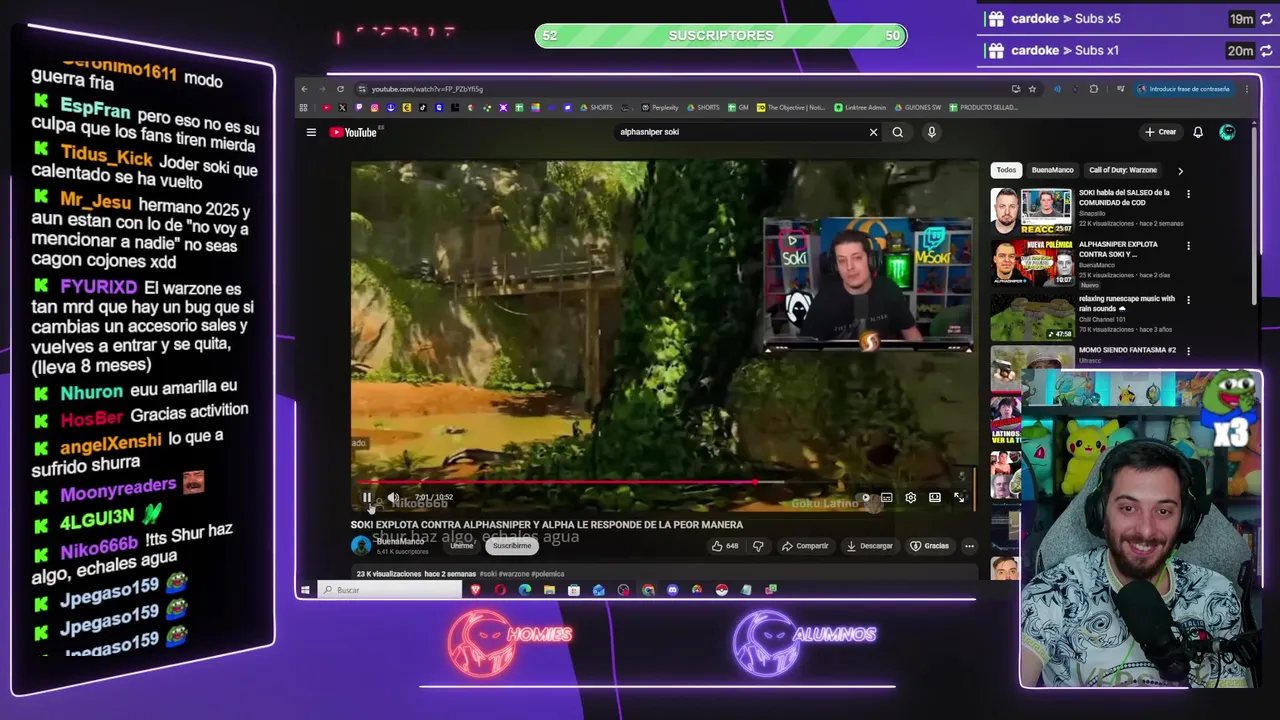Click the Gracias button

click(930, 546)
